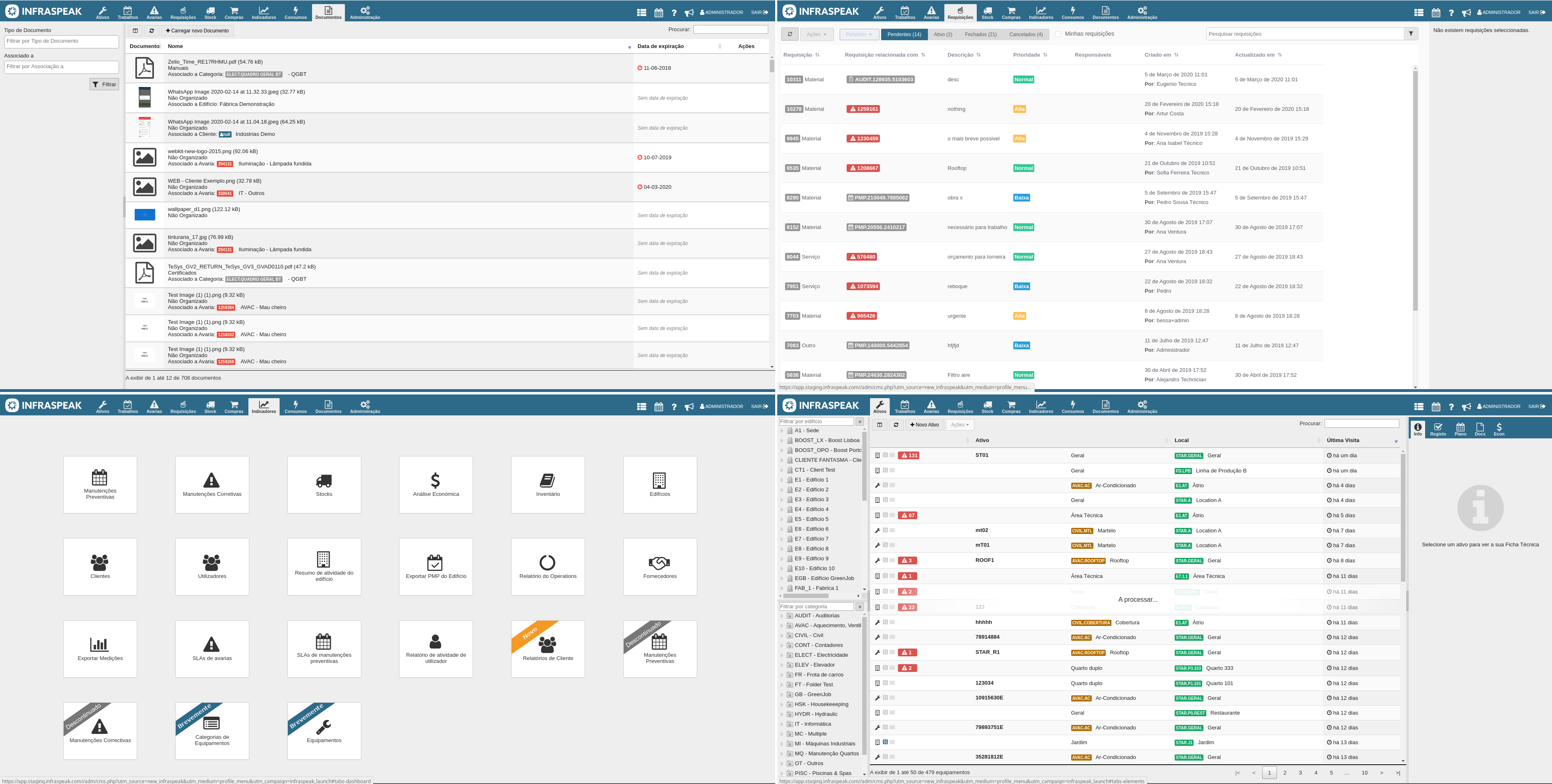Open Registo tab in asset side panel
Screen dimensions: 1552x784
point(1438,429)
